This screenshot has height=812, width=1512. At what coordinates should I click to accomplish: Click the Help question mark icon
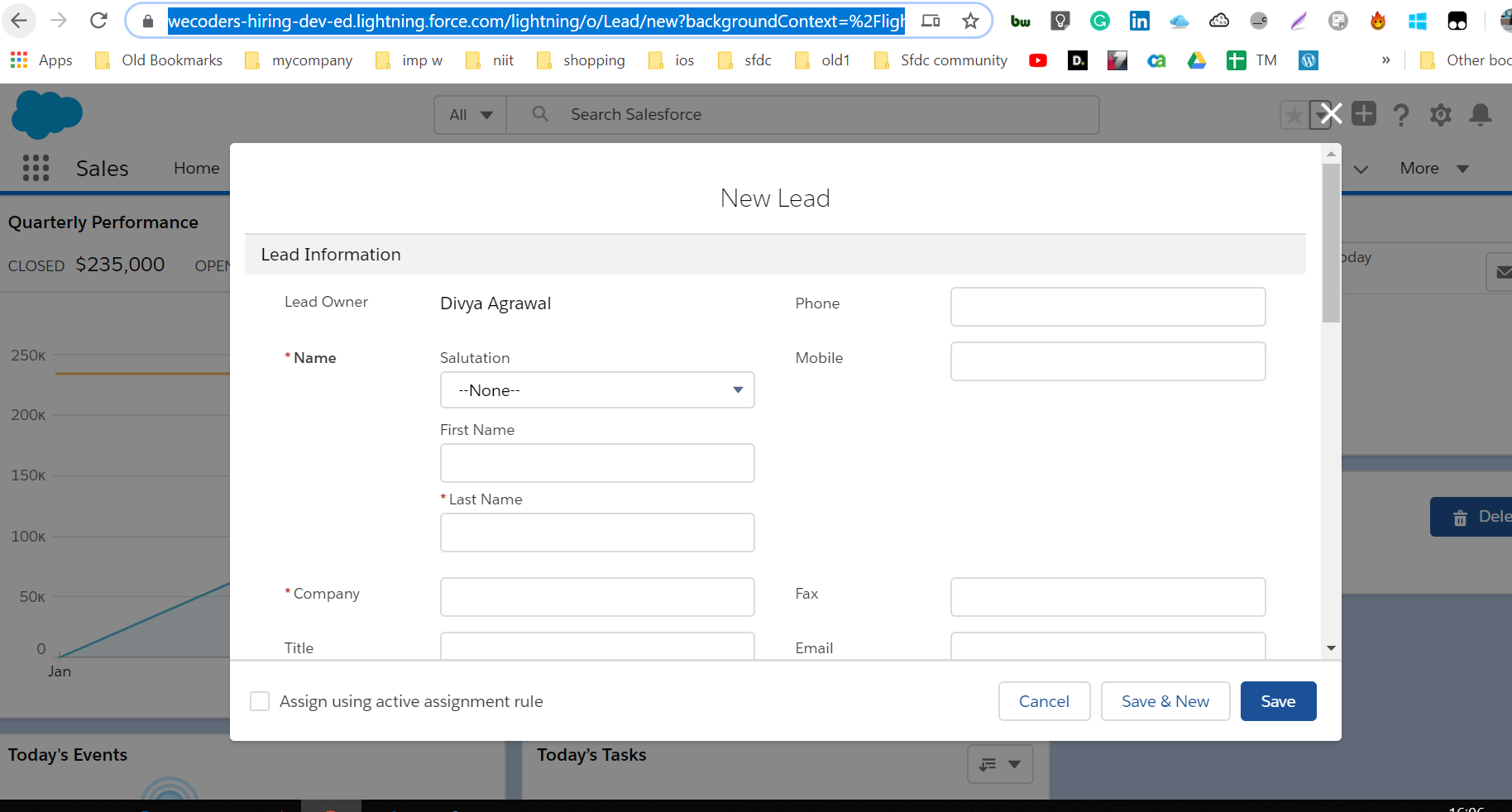(x=1400, y=115)
